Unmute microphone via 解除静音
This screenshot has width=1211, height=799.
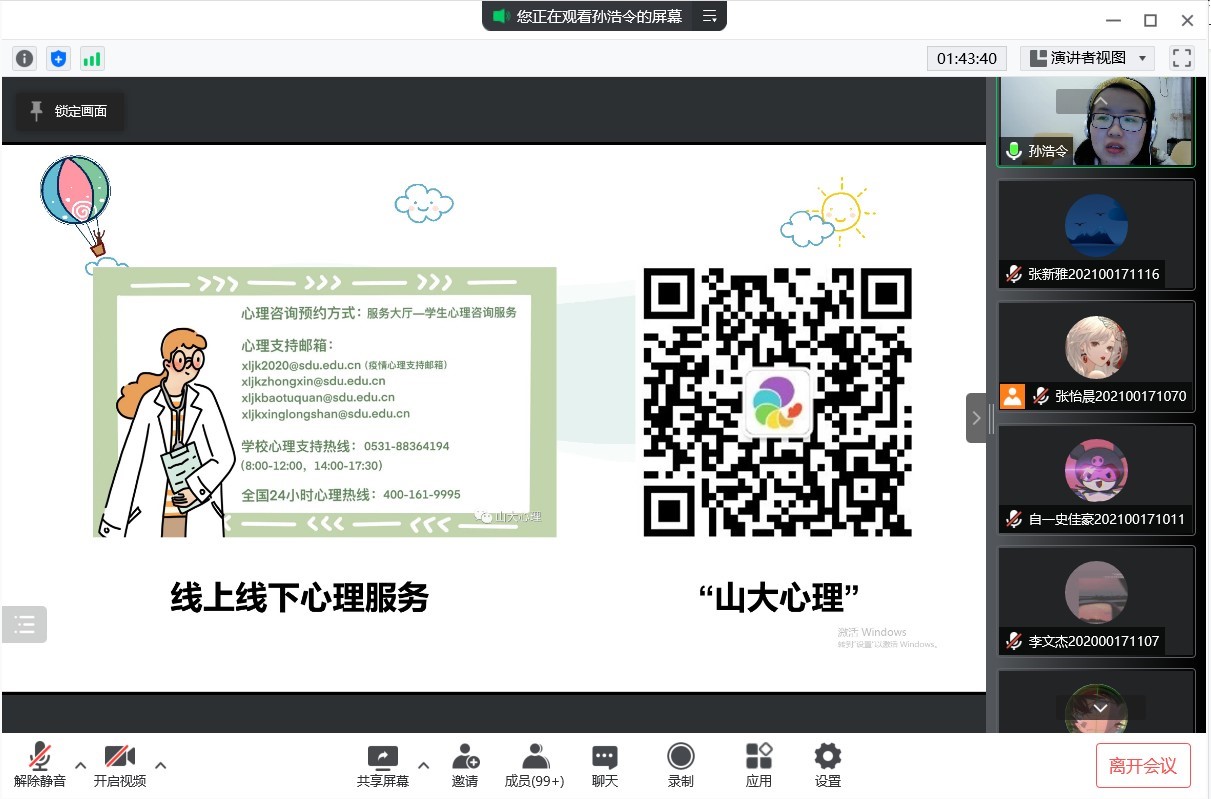pos(40,765)
